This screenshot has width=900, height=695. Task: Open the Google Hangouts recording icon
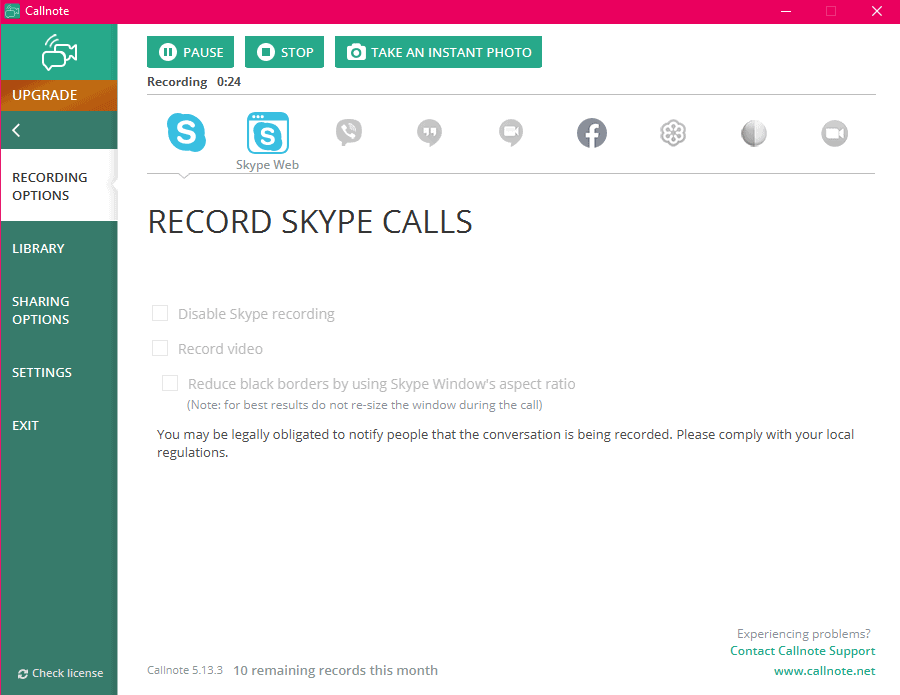coord(430,131)
